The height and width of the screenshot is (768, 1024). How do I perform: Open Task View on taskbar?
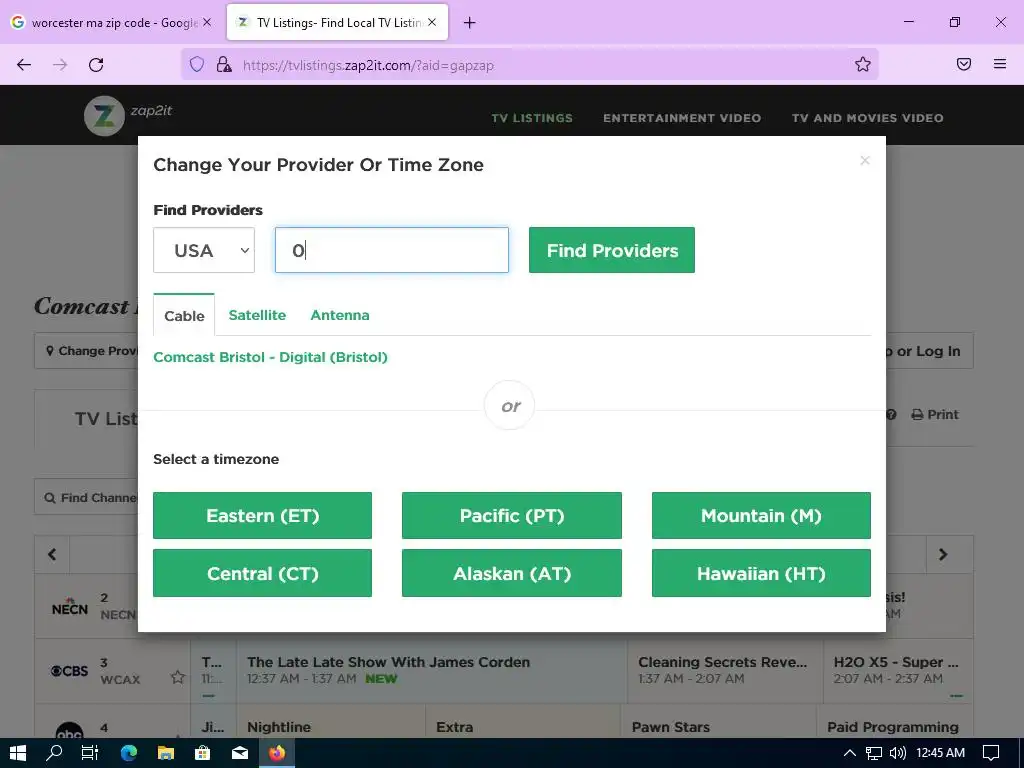tap(90, 753)
